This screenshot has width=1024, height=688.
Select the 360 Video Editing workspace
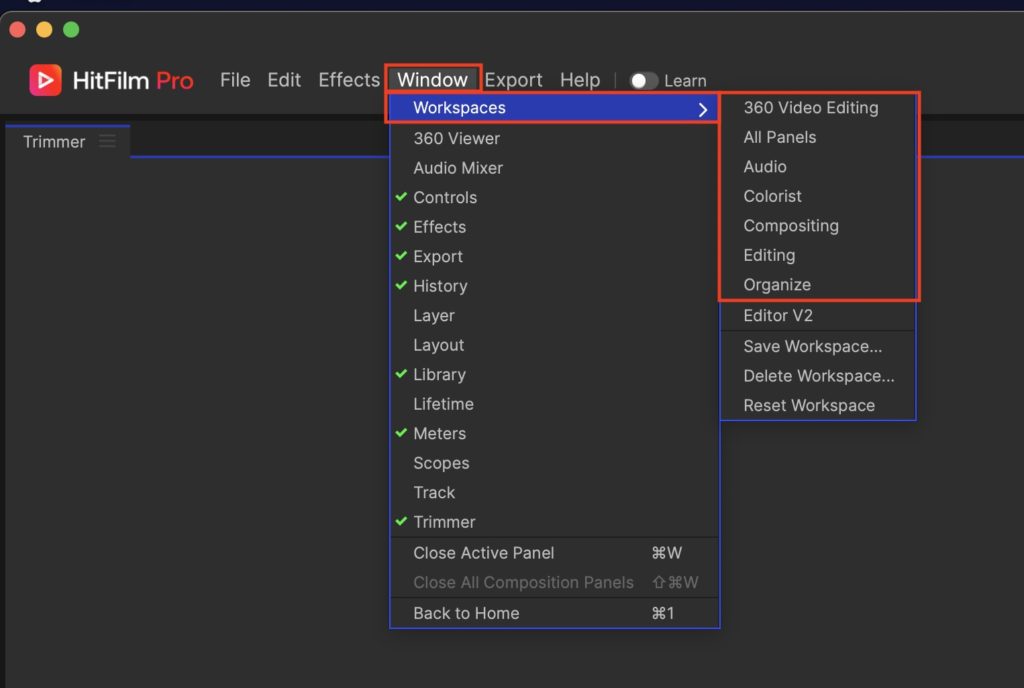pos(818,108)
